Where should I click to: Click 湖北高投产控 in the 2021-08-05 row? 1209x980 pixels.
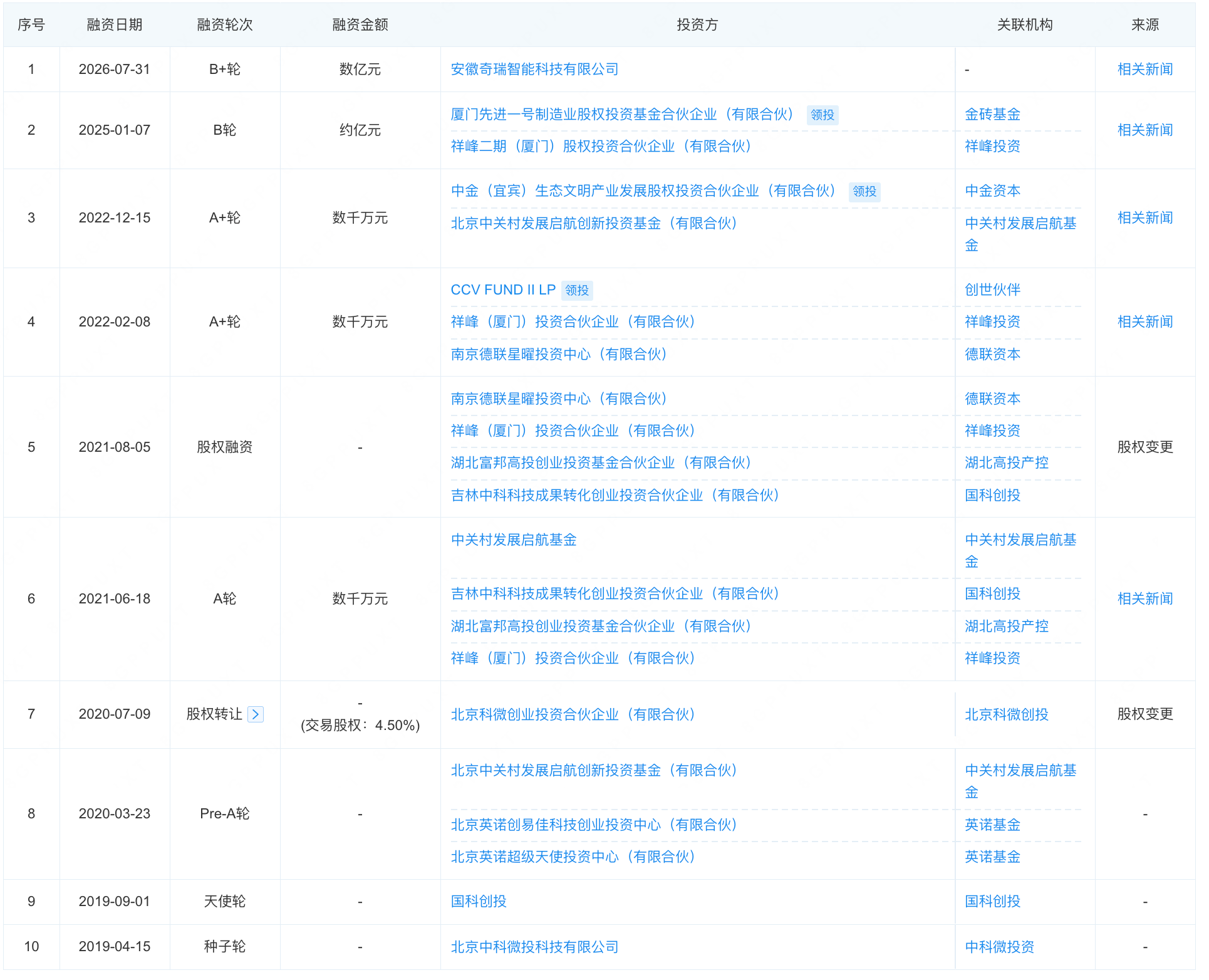[1007, 463]
